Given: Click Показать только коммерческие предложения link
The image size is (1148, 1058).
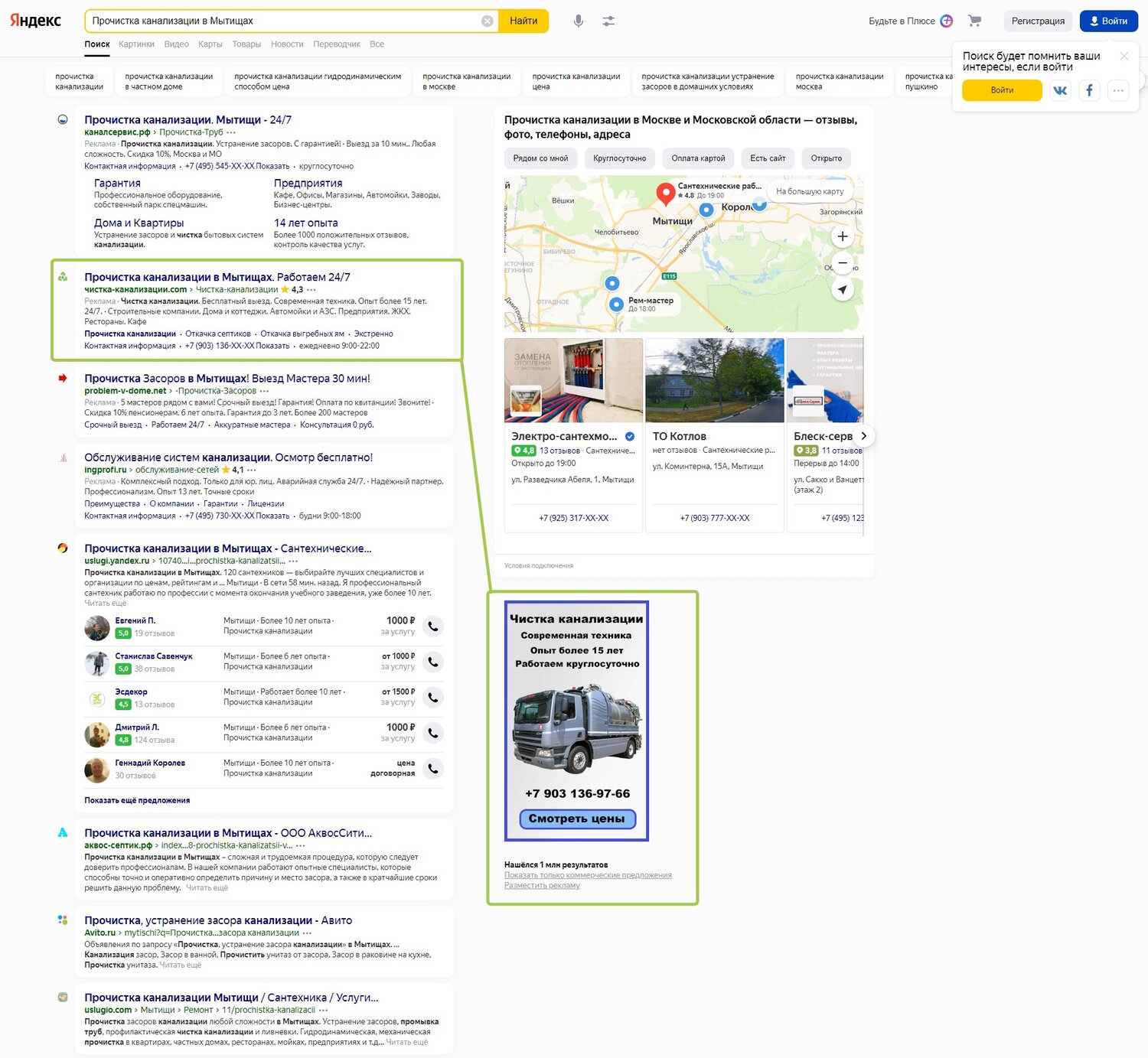Looking at the screenshot, I should (588, 875).
